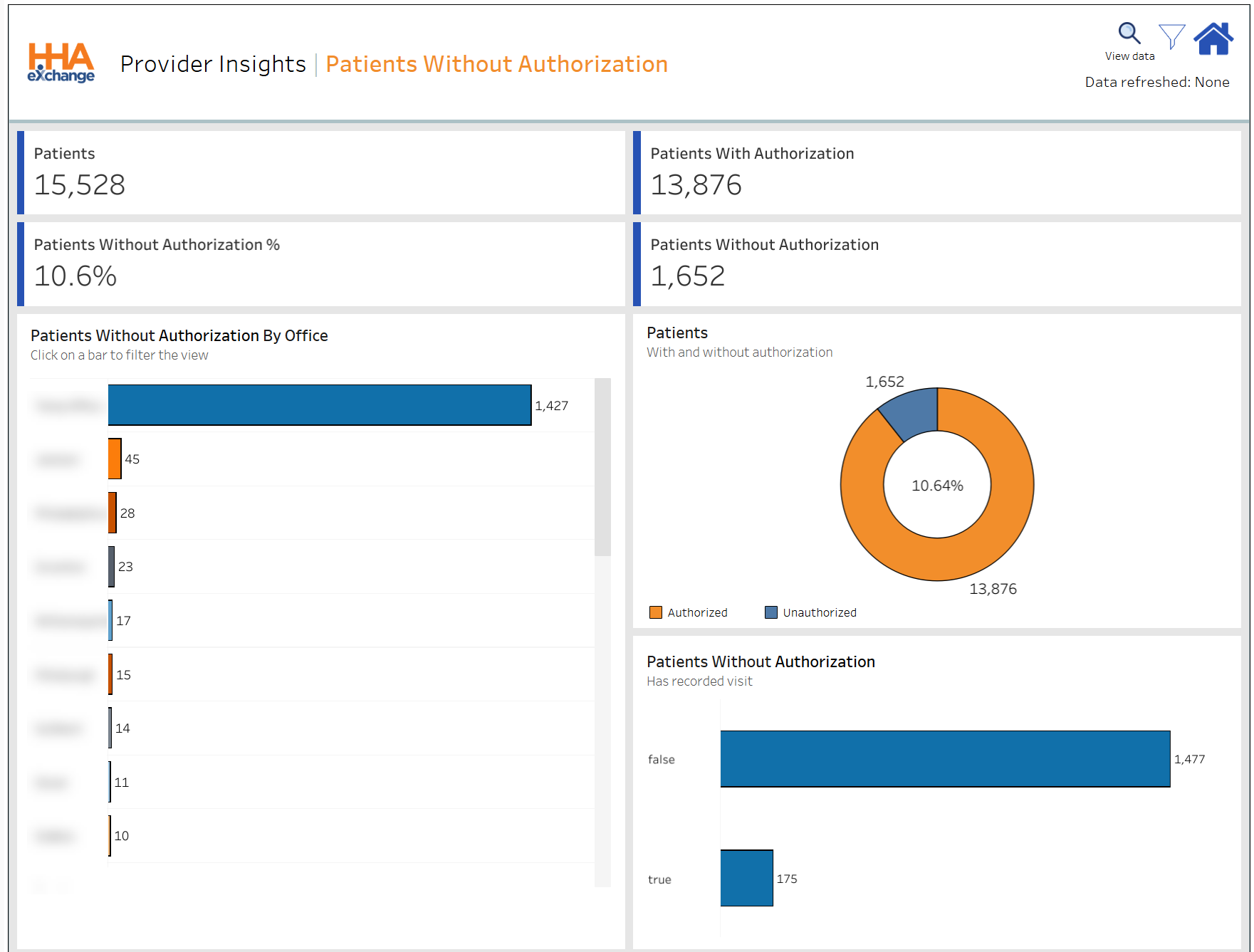Select the Authorized legend swatch
1254x952 pixels.
tap(656, 612)
